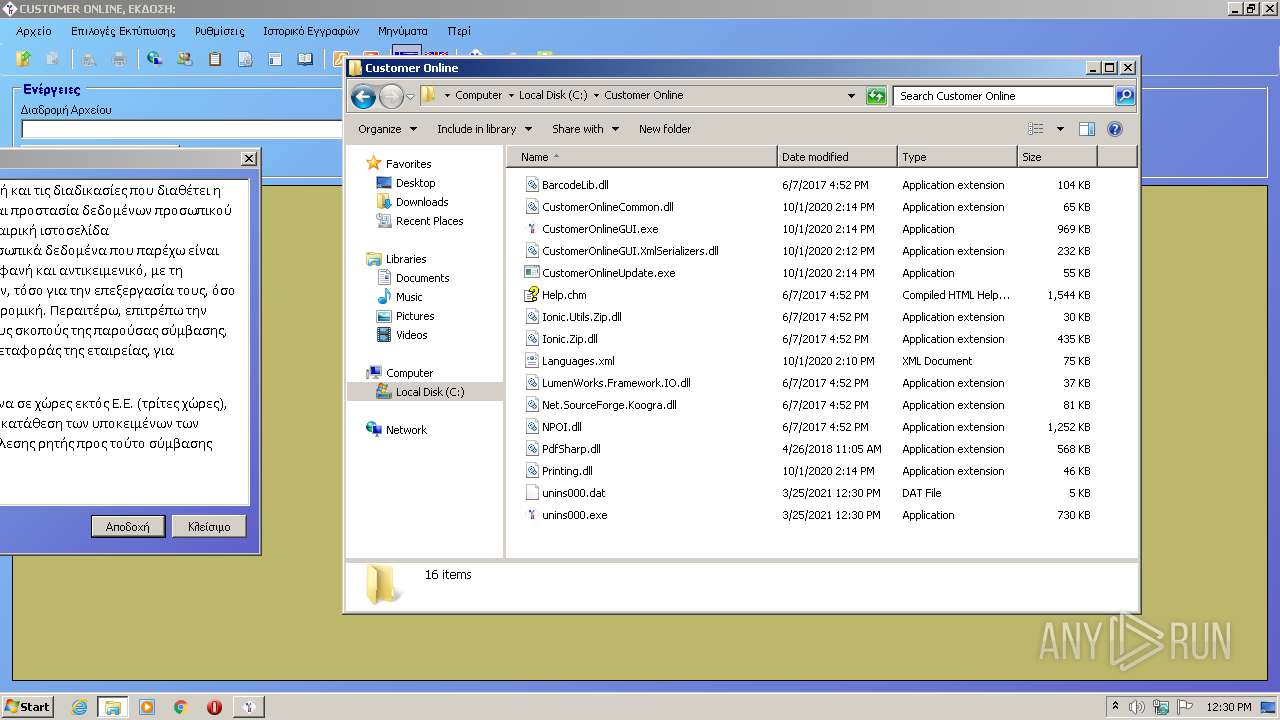The height and width of the screenshot is (720, 1280).
Task: Click the Αποδοχή button
Action: tap(128, 527)
